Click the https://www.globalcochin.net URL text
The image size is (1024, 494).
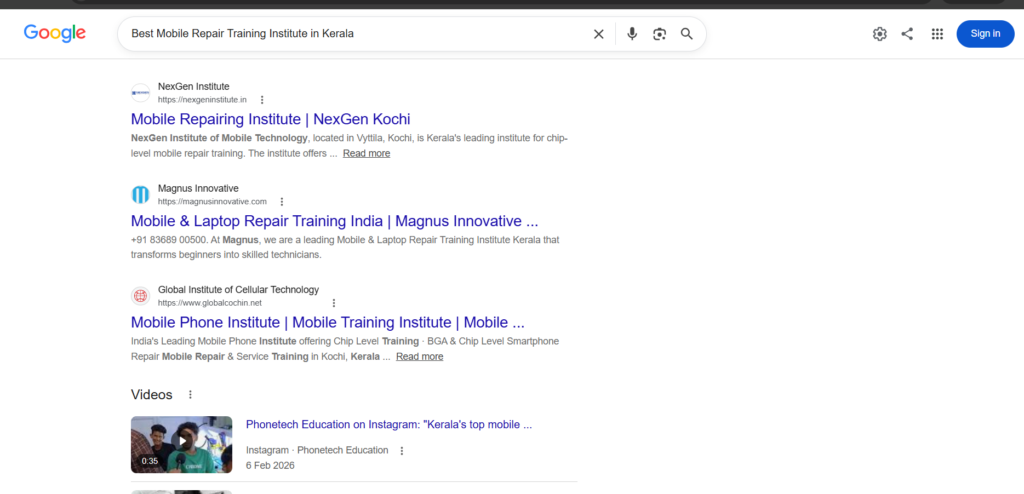(210, 303)
